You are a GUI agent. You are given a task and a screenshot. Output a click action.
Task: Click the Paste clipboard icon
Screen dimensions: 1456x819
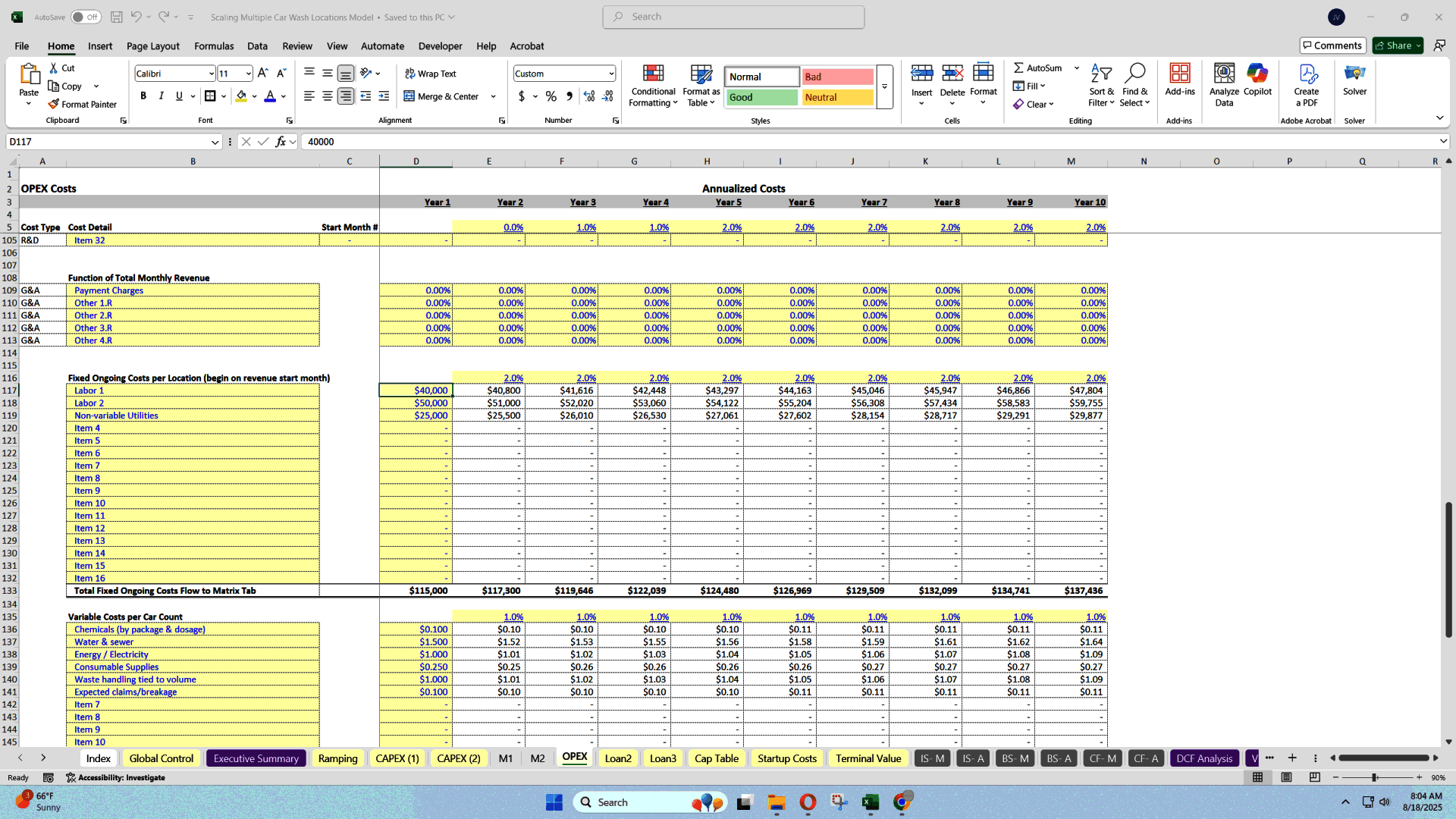(29, 74)
